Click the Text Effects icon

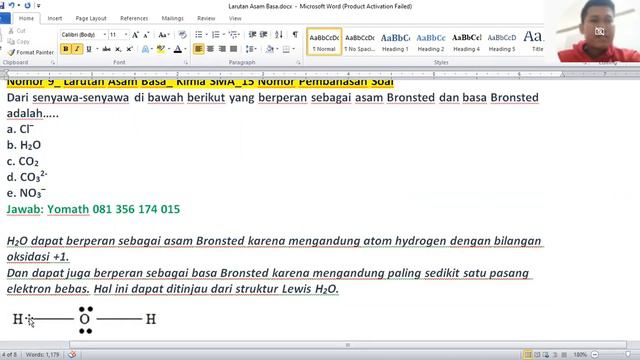point(145,49)
